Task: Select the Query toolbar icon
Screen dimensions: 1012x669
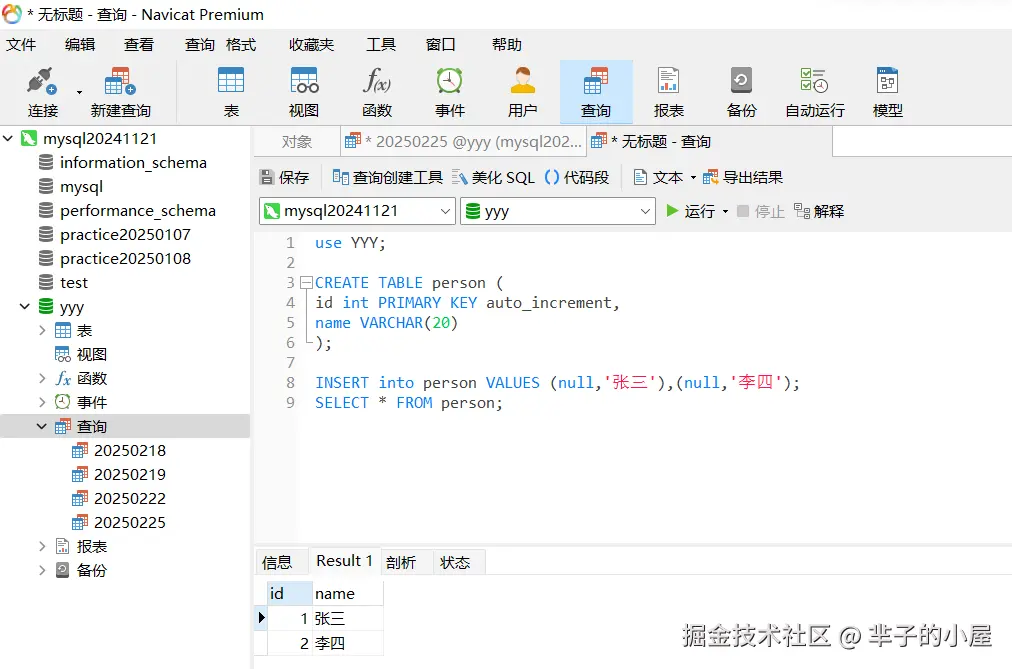Action: point(596,81)
